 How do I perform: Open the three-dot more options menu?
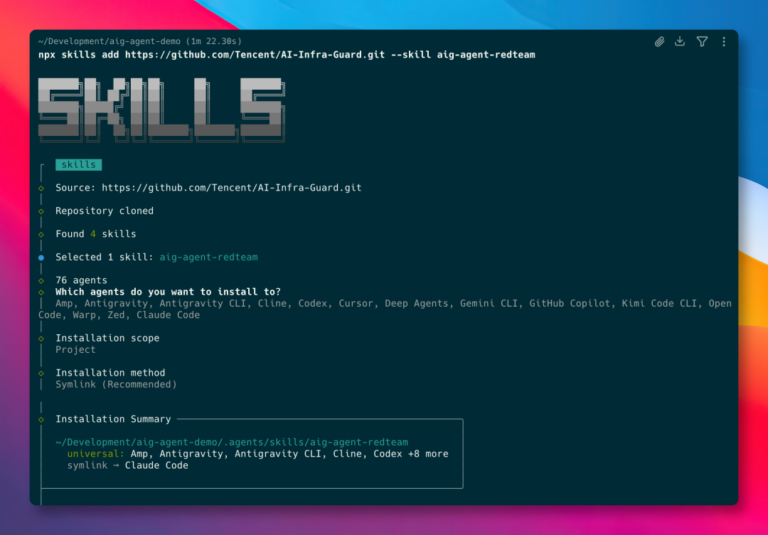pos(723,42)
